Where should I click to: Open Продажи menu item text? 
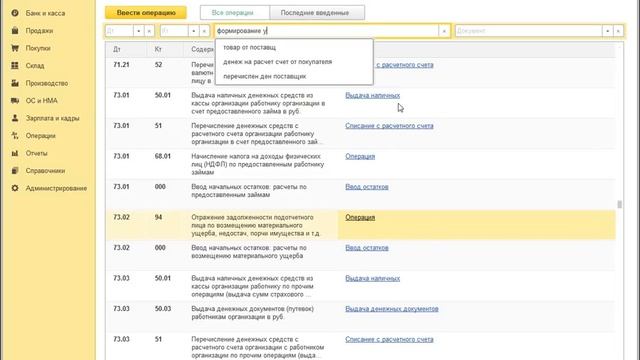point(39,31)
